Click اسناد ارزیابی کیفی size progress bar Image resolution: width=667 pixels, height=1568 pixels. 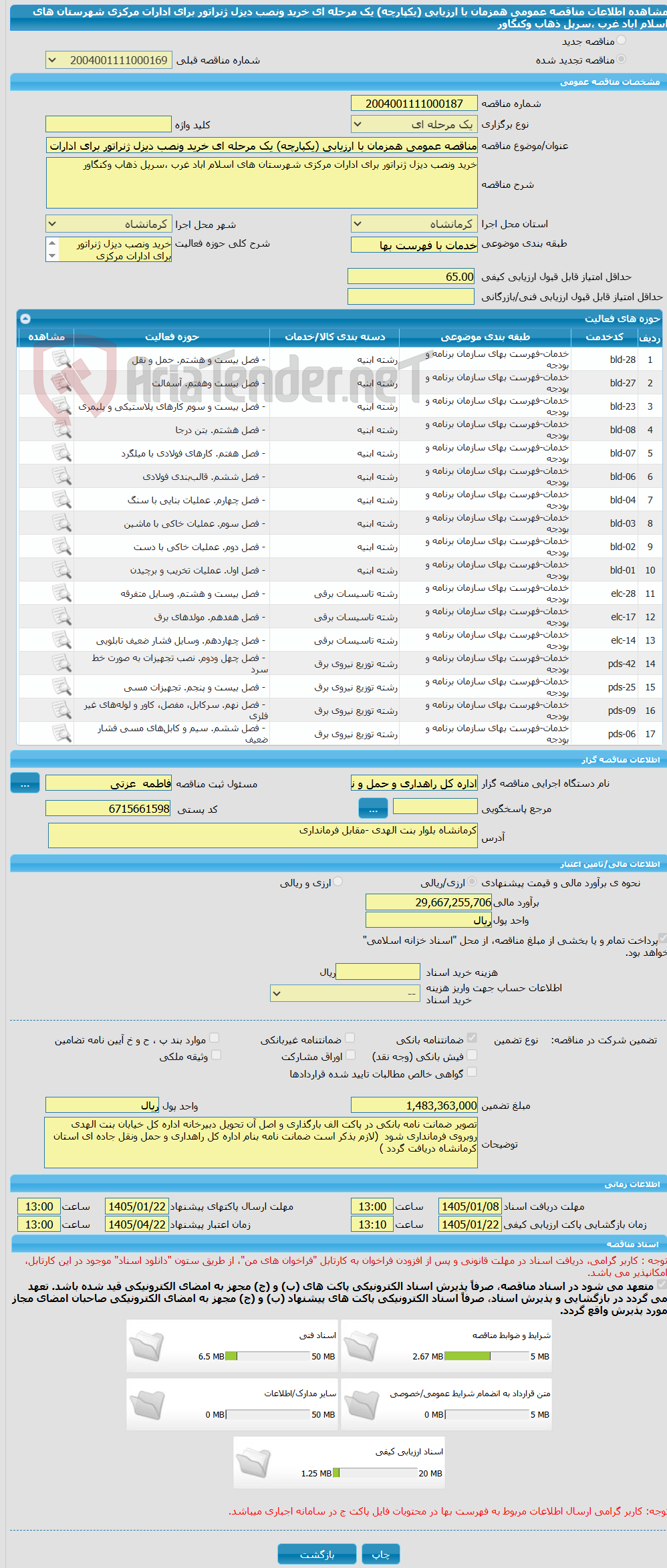point(375,1473)
